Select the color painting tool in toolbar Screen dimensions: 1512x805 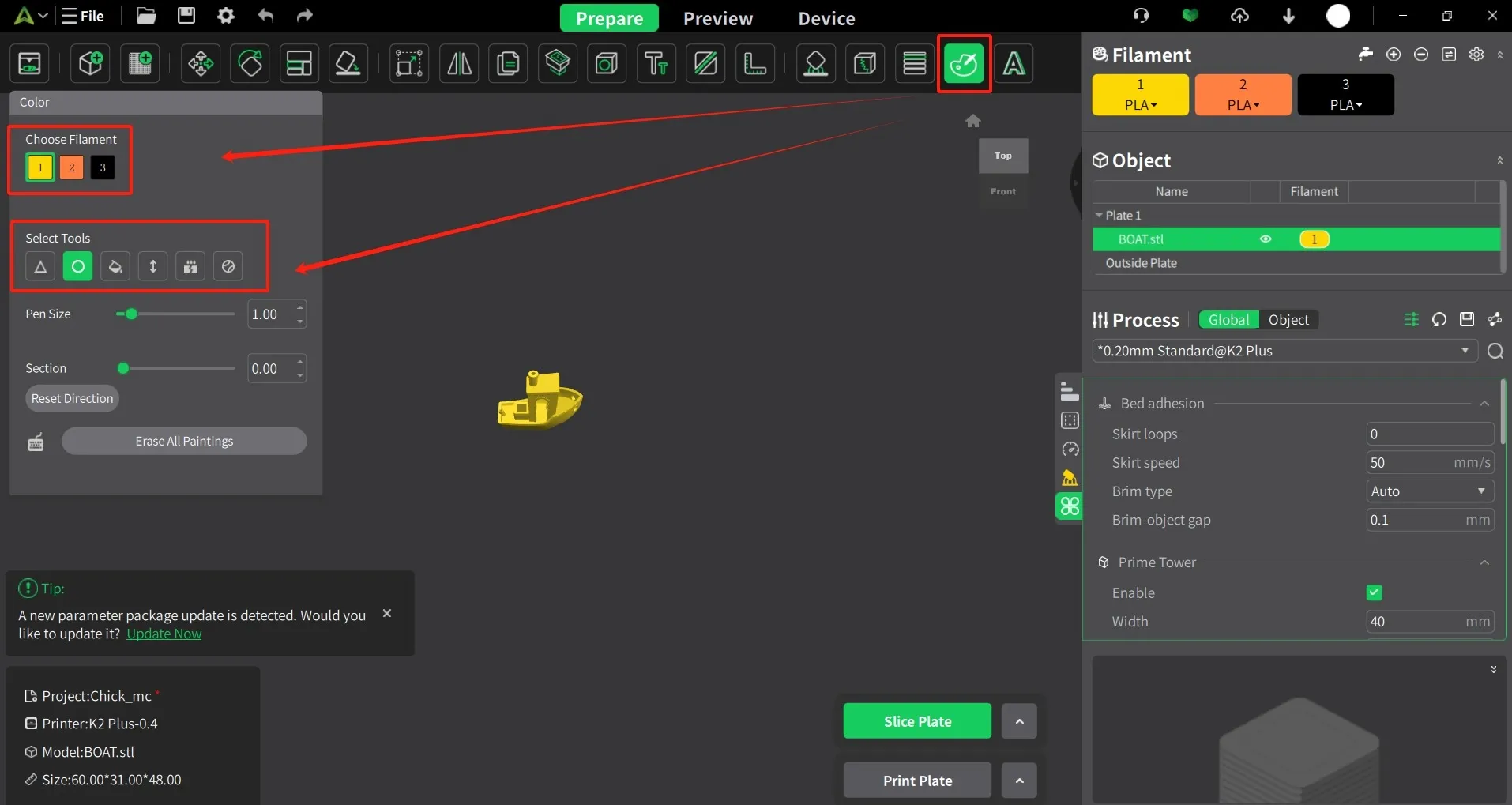coord(964,64)
